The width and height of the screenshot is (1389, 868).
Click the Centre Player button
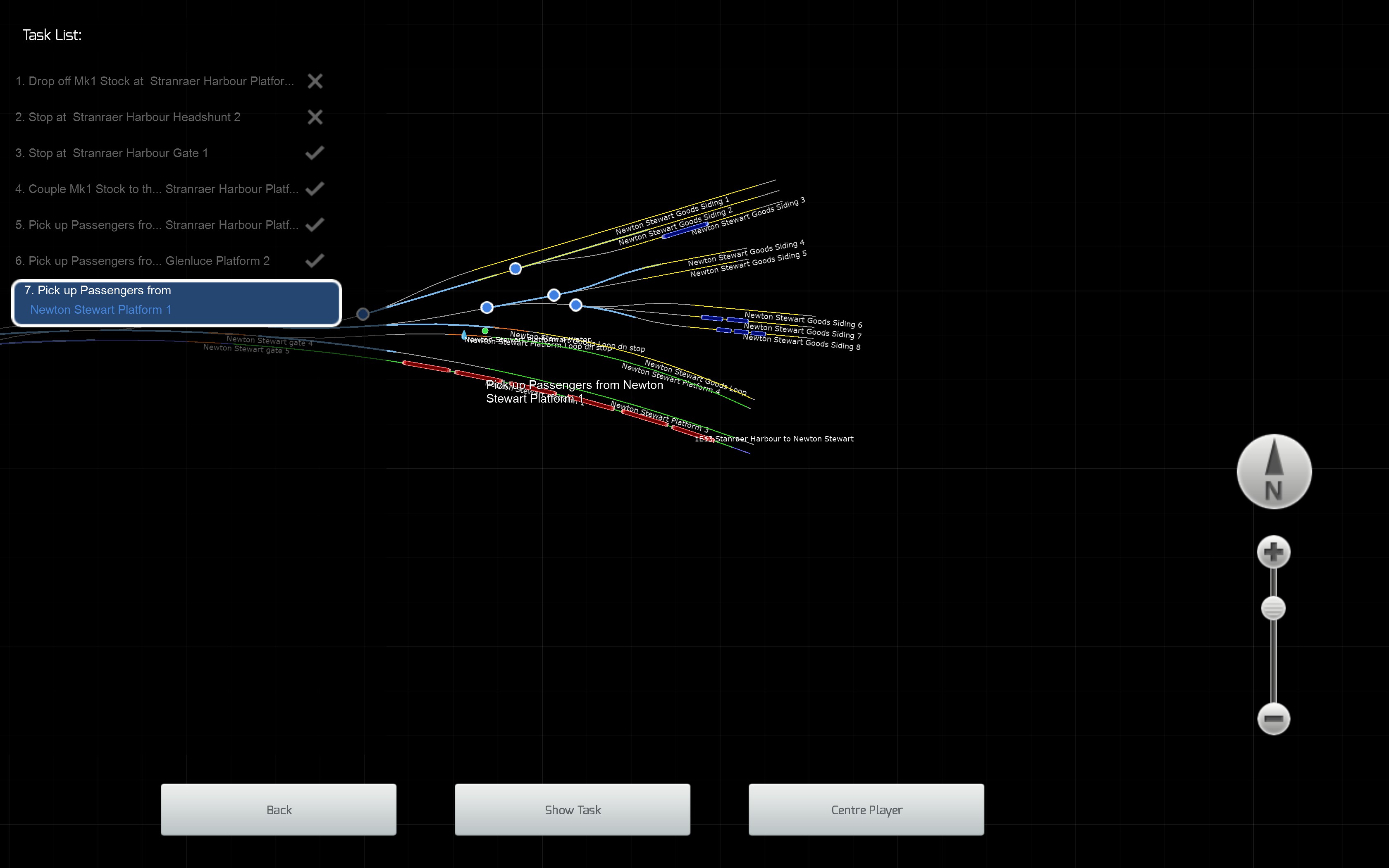tap(866, 809)
